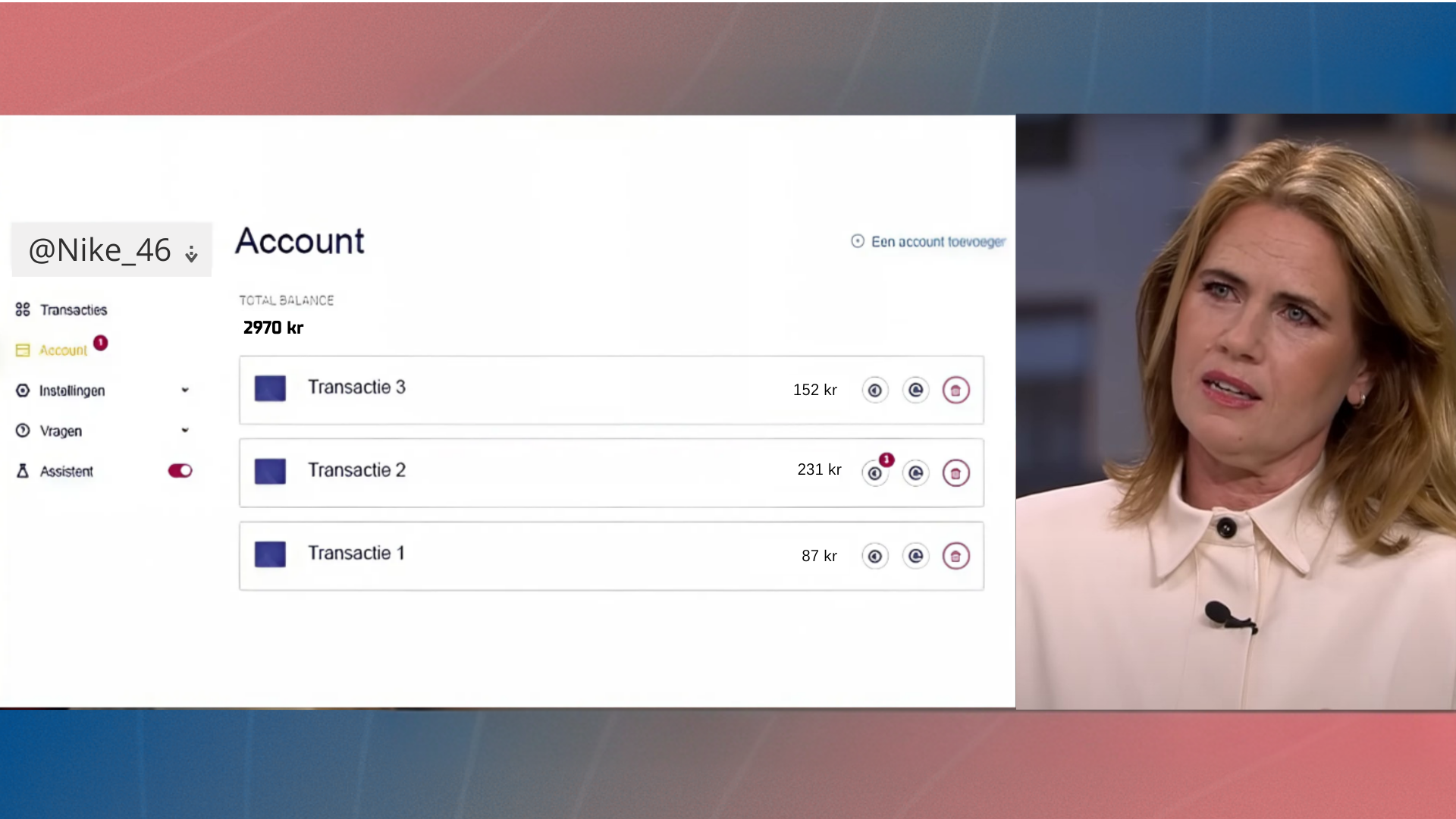
Task: Click the trash icon for Transactie 2
Action: point(955,473)
